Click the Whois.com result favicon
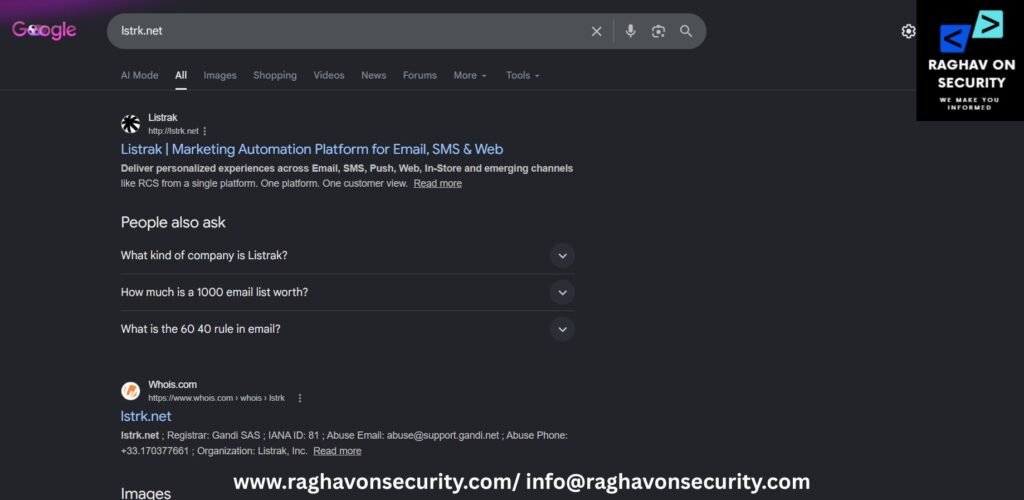 point(131,391)
